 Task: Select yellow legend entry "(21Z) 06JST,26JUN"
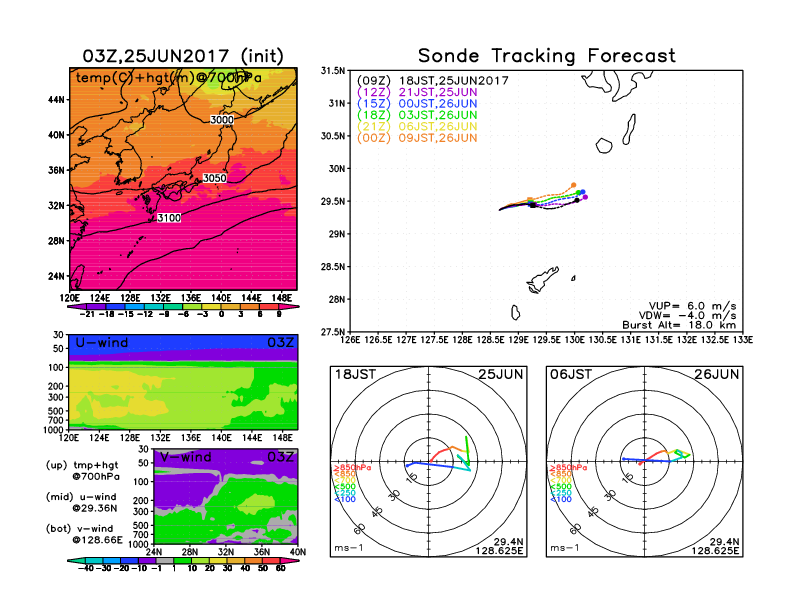(x=417, y=127)
